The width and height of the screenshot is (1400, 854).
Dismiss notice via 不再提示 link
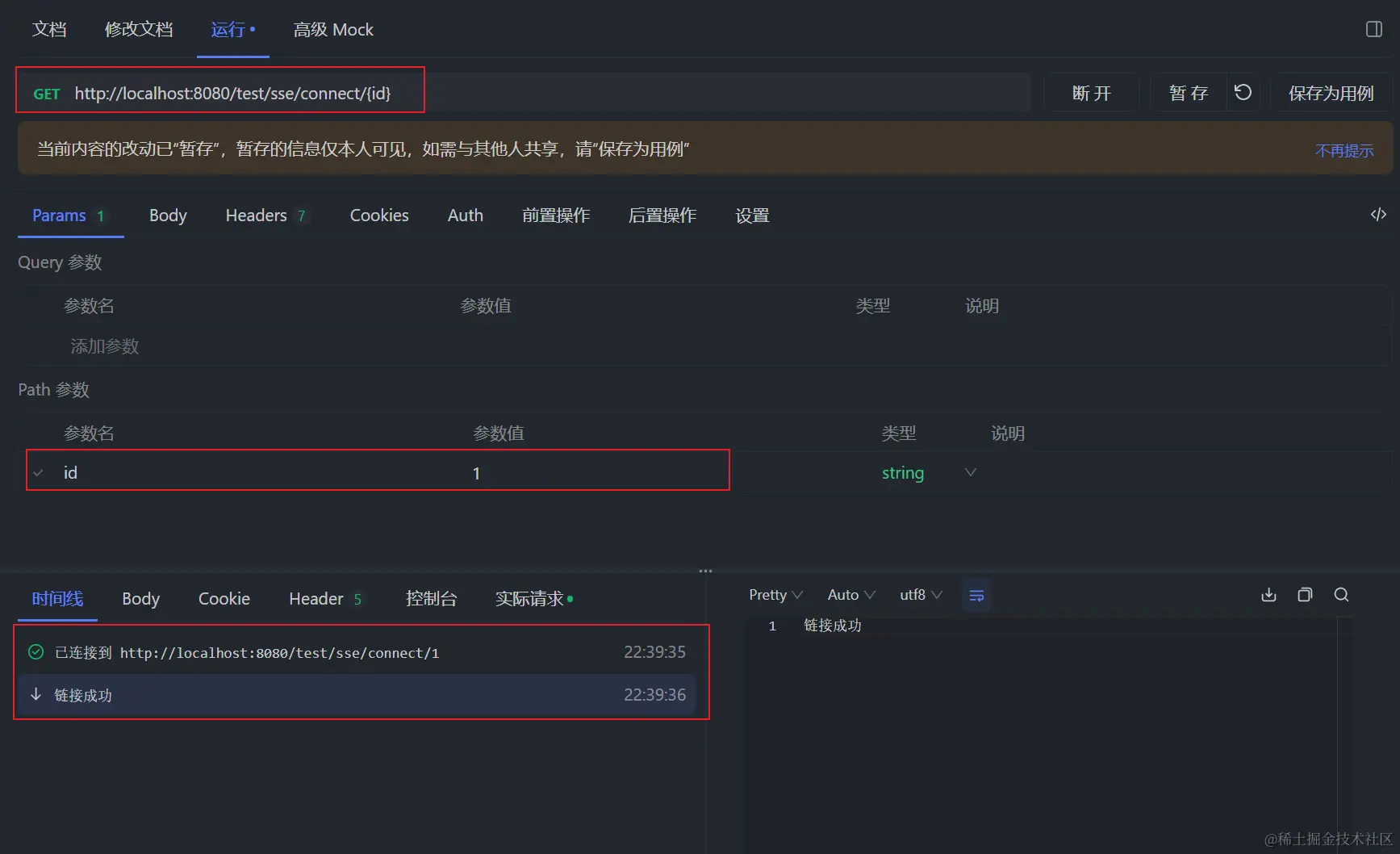[1344, 151]
